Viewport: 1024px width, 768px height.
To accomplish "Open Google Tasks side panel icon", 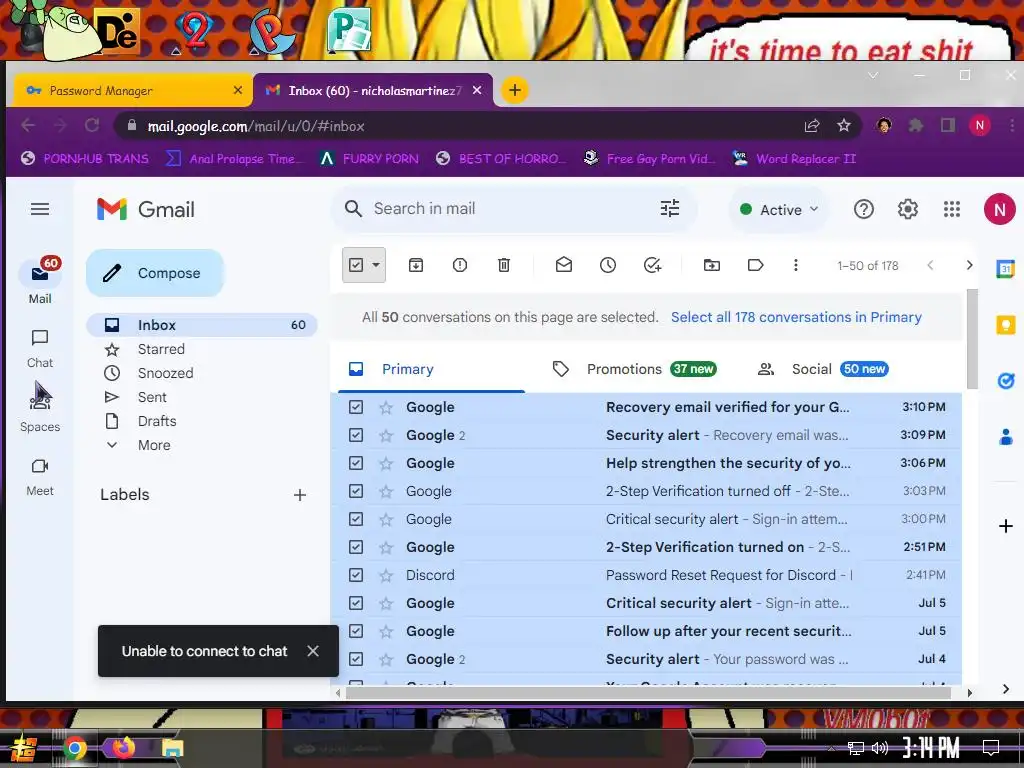I will coord(1006,381).
